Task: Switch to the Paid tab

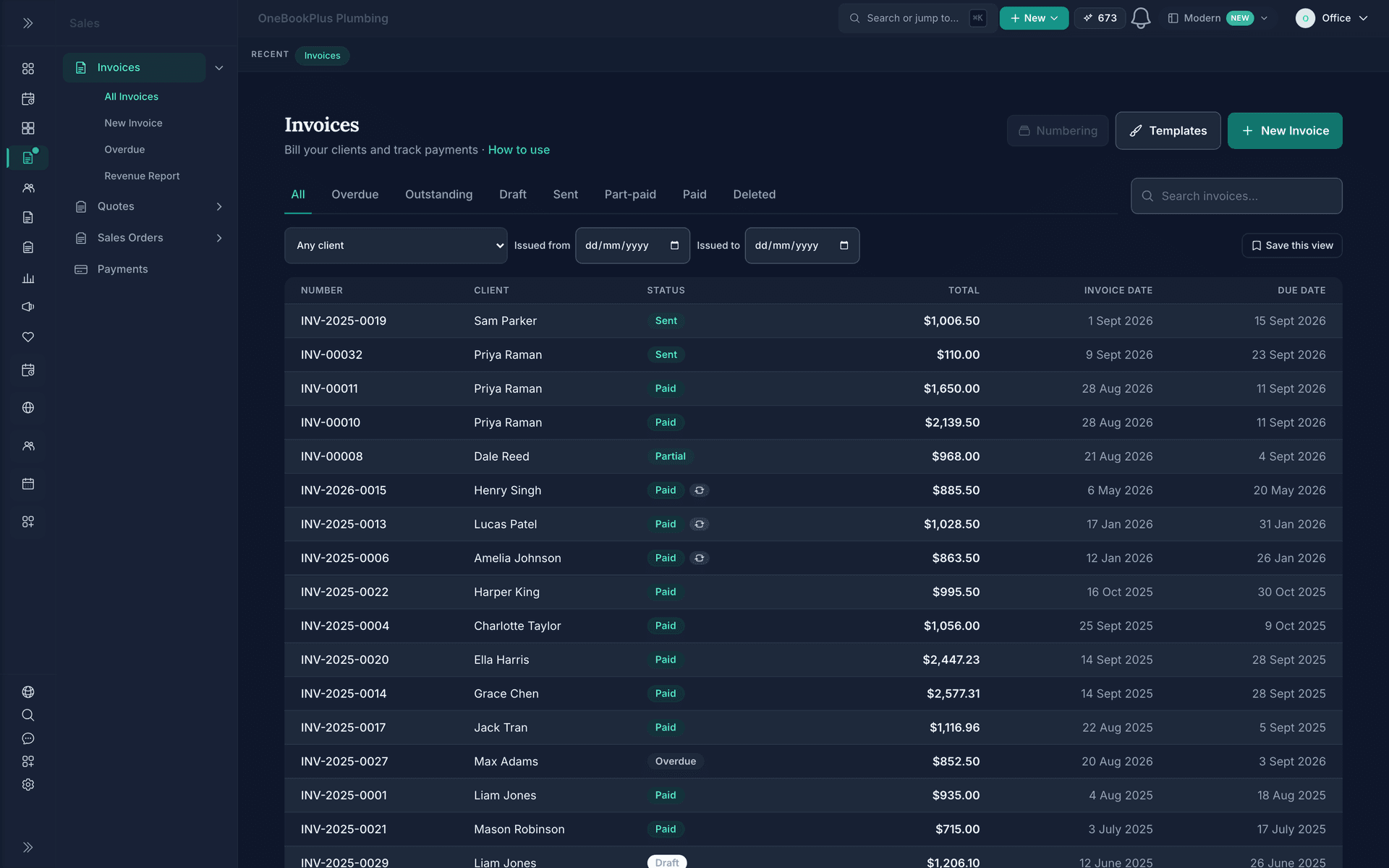Action: [694, 195]
